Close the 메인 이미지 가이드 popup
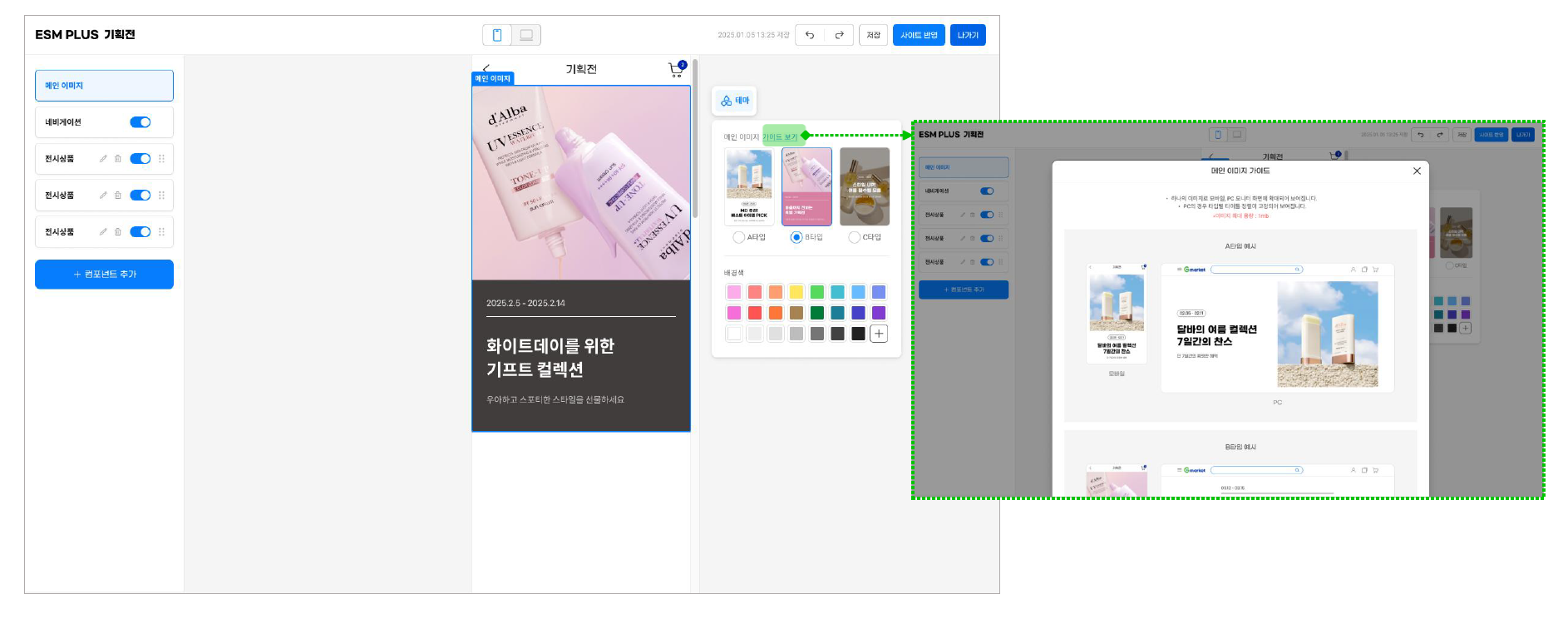The width and height of the screenshot is (1568, 619). (1417, 171)
